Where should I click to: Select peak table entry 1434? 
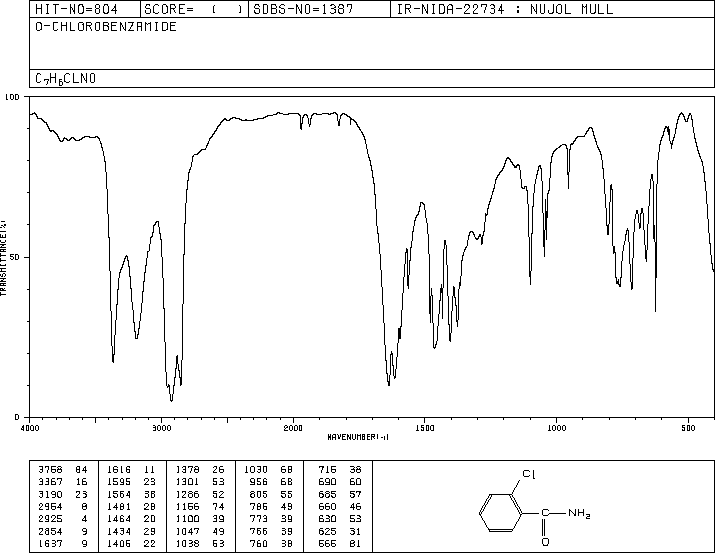tap(131, 531)
